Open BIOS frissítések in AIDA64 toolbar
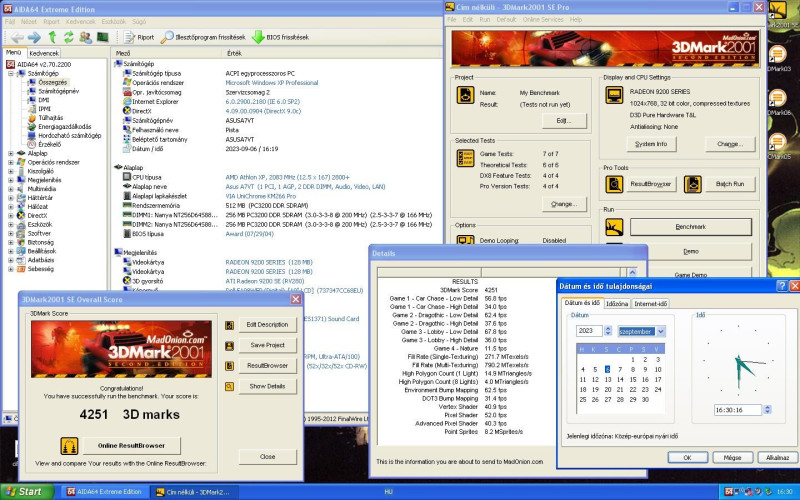 (281, 37)
